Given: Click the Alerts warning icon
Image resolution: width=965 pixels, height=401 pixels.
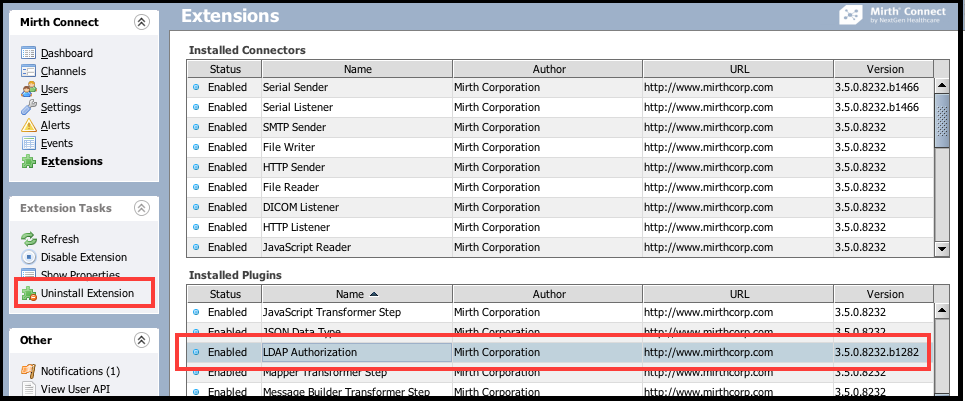Looking at the screenshot, I should (x=29, y=125).
